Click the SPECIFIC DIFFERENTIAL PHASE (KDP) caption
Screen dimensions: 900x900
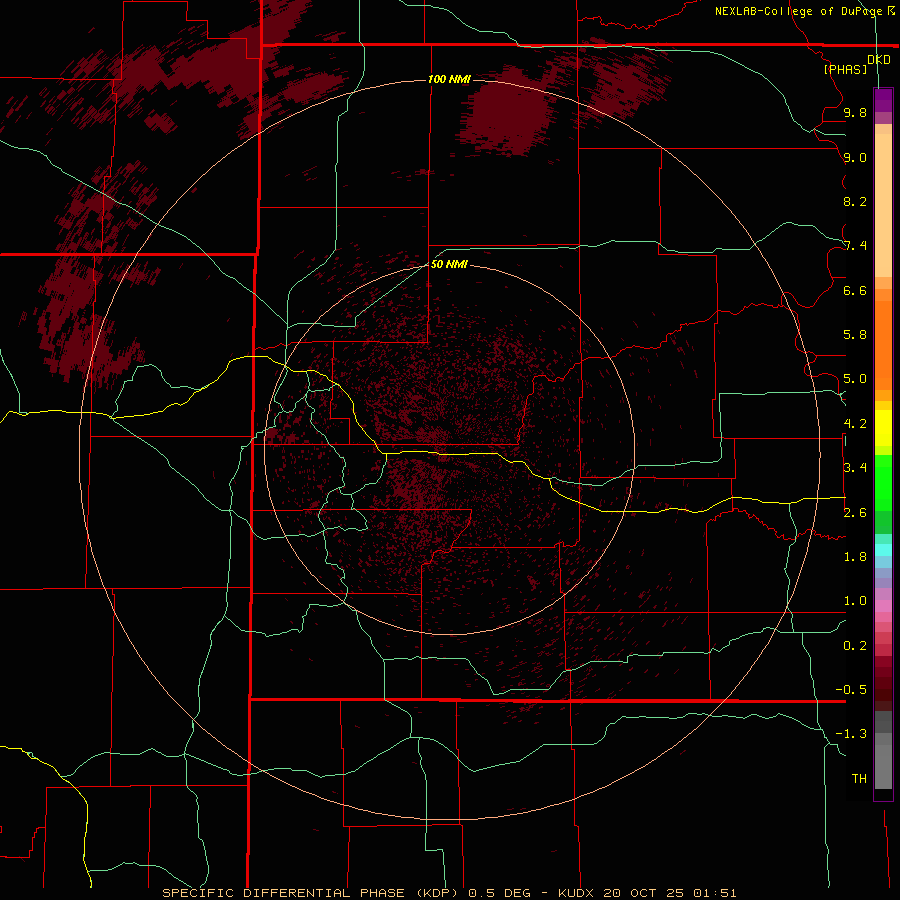[x=312, y=893]
